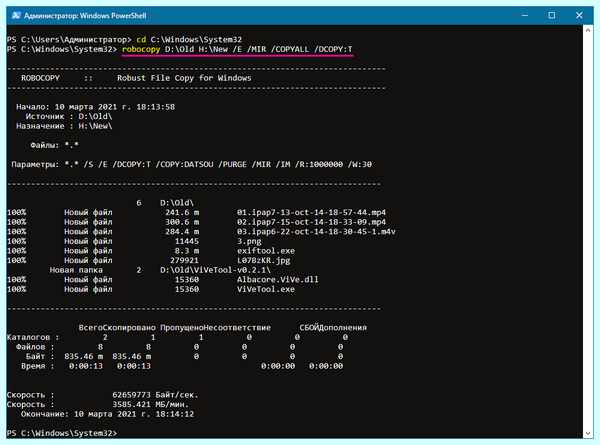This screenshot has width=600, height=445.
Task: Click the '/COPYALL' parameter in command
Action: 289,49
